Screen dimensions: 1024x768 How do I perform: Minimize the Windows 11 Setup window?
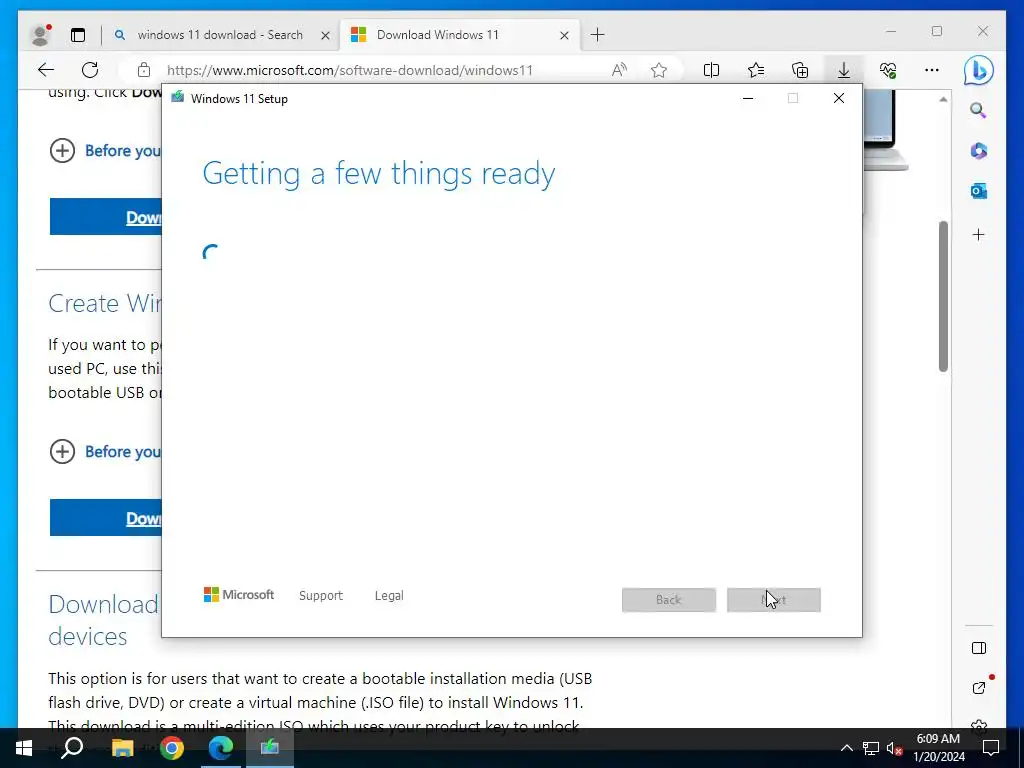[x=748, y=99]
